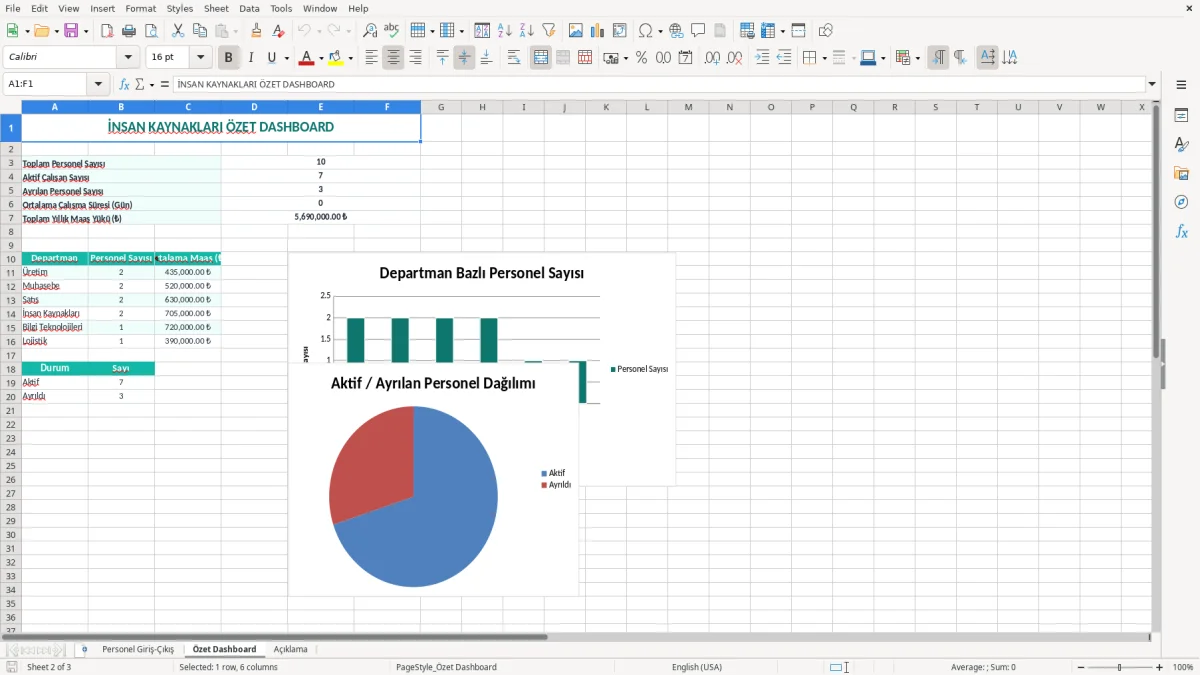
Task: Open the Font Size dropdown arrow
Action: [200, 58]
